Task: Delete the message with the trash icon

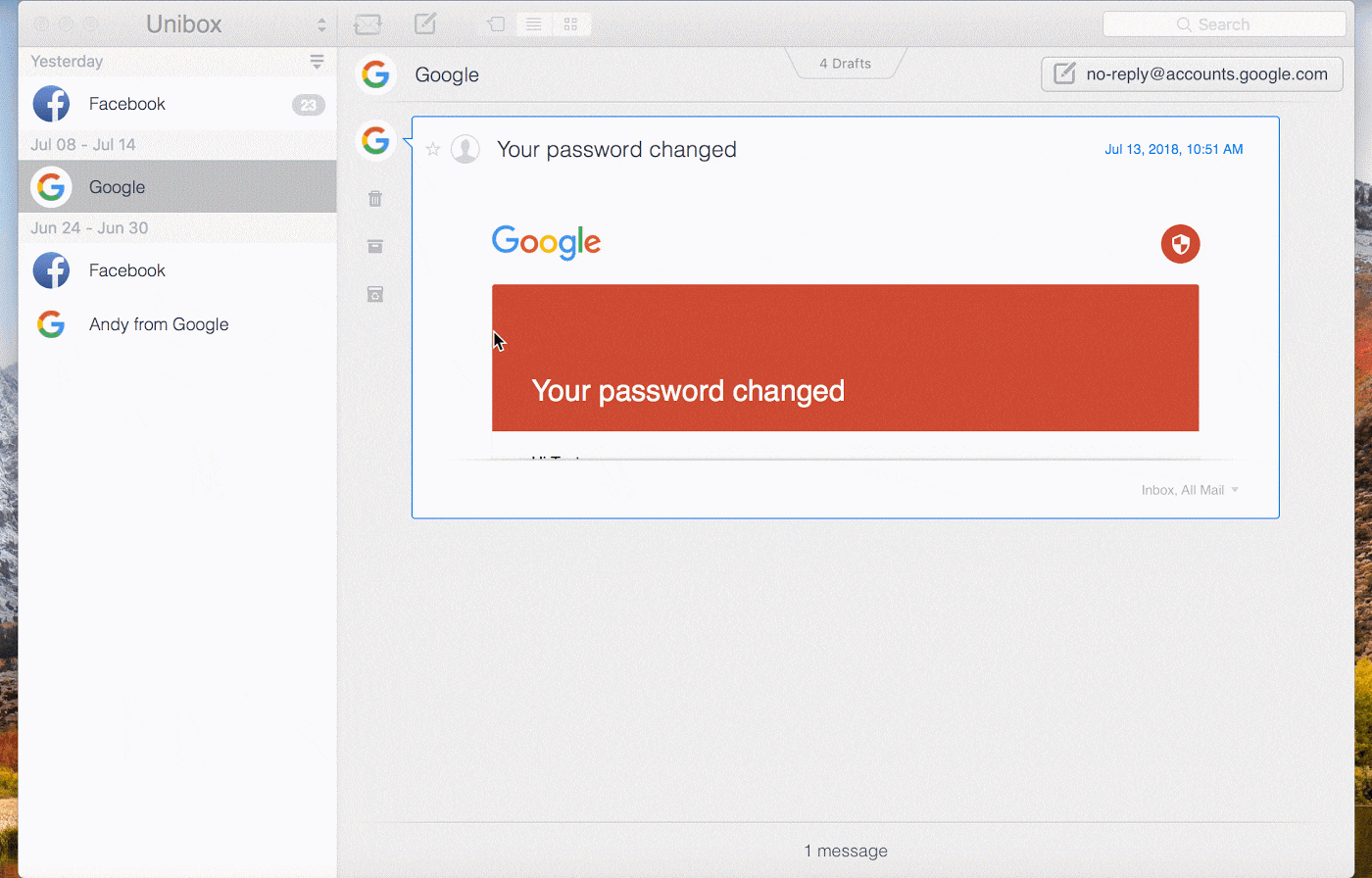Action: tap(375, 199)
